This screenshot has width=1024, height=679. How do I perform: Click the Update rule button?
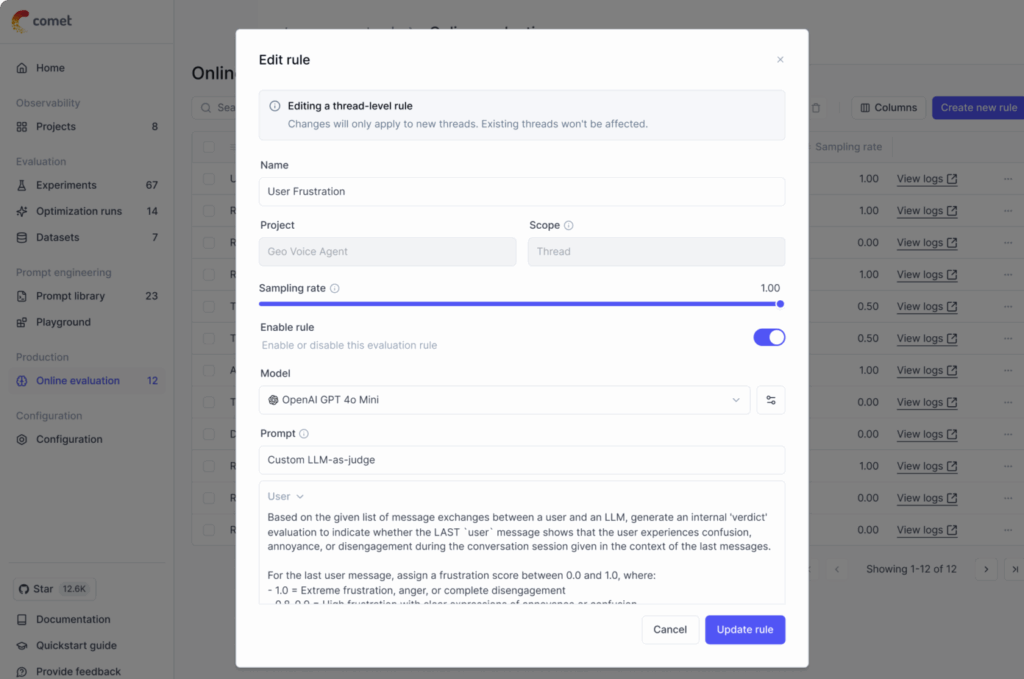[x=745, y=630]
